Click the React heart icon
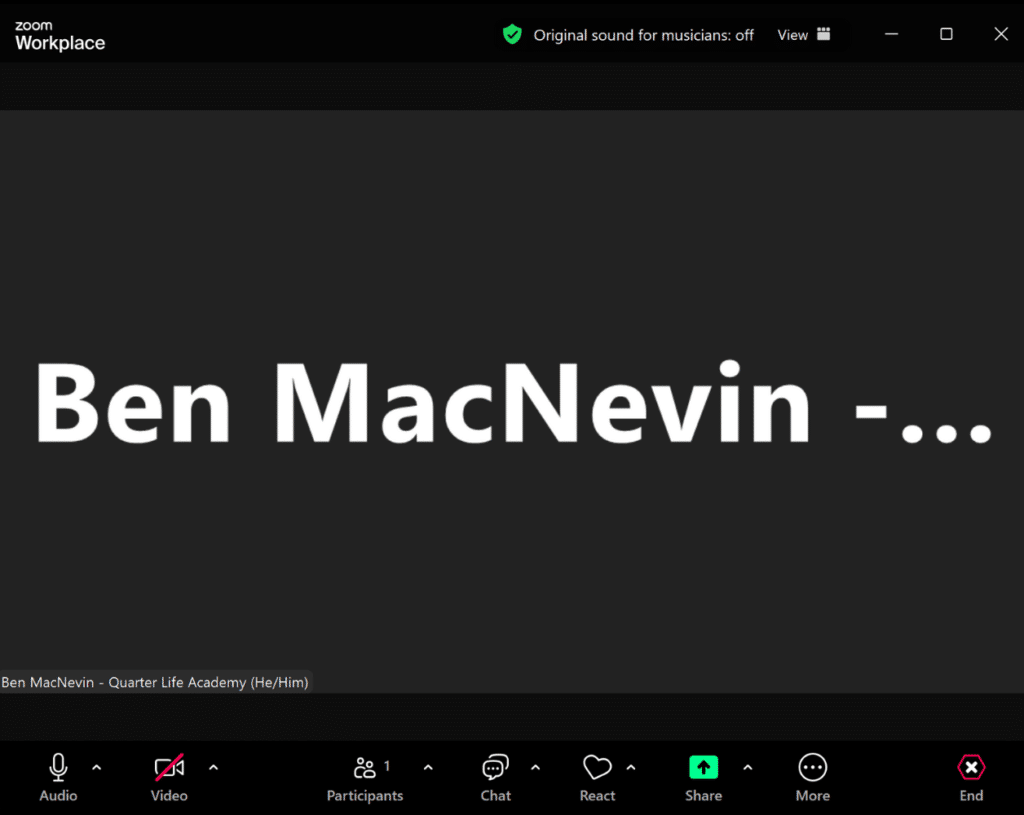 pyautogui.click(x=597, y=768)
